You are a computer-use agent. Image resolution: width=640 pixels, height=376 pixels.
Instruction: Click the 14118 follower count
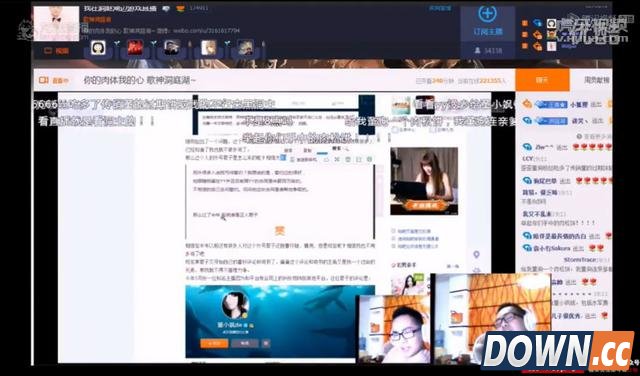click(489, 50)
